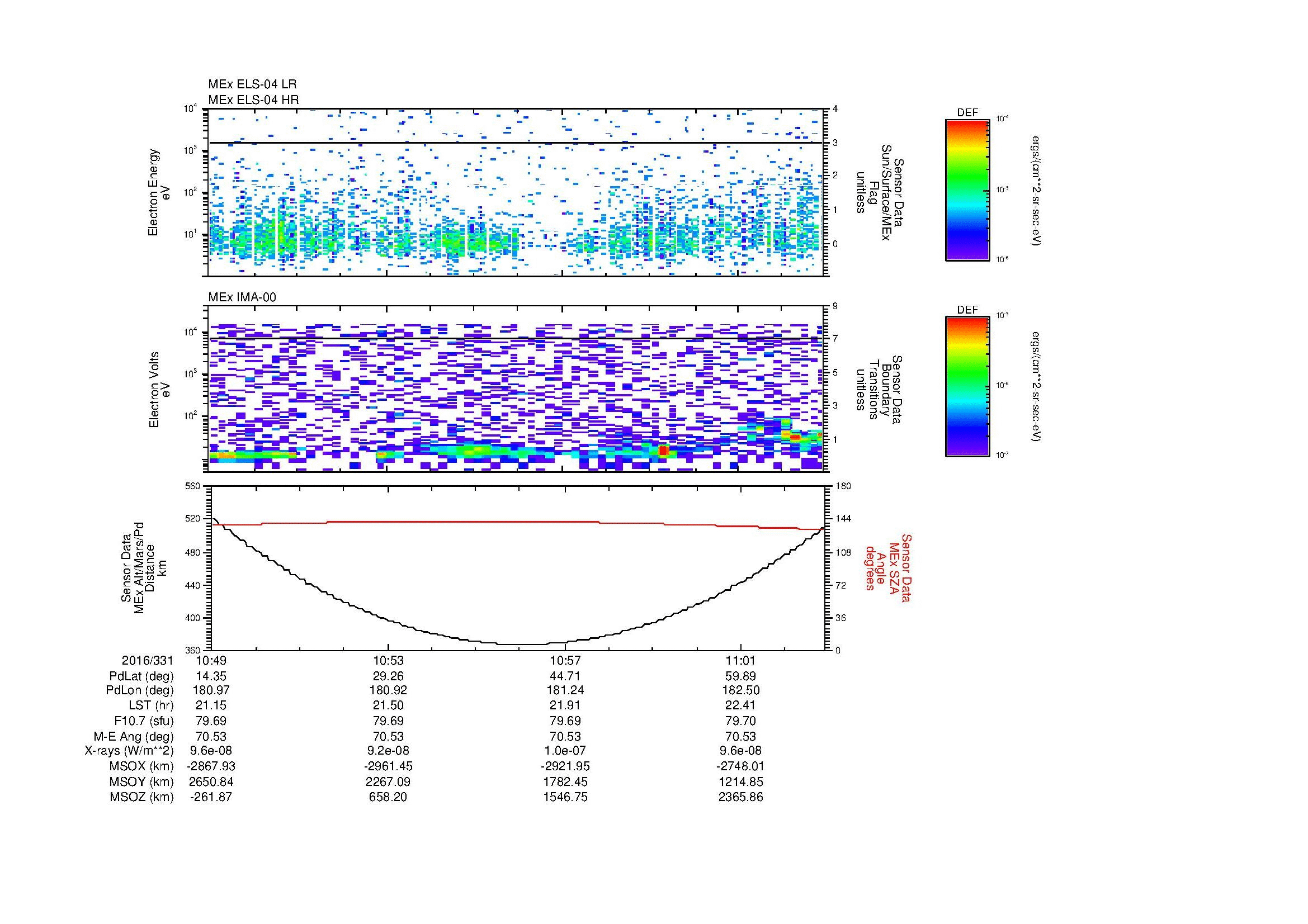Click the 'Electron Energy eV' axis label
The height and width of the screenshot is (924, 1308).
coord(159,192)
